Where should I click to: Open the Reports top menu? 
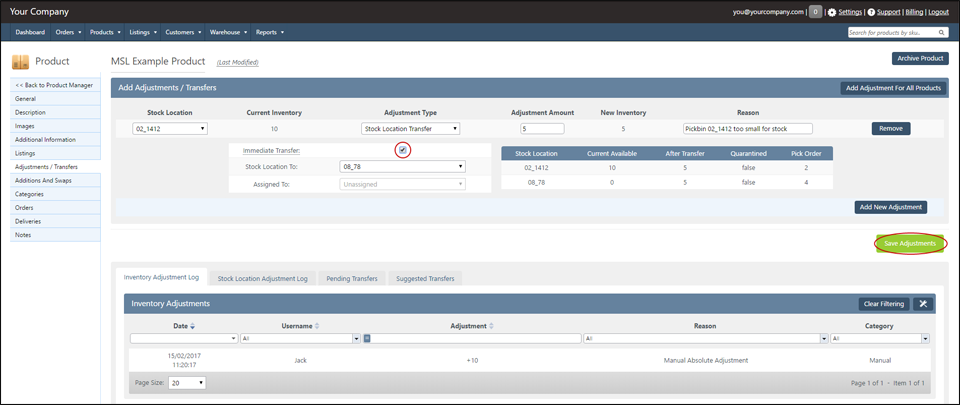[x=269, y=32]
